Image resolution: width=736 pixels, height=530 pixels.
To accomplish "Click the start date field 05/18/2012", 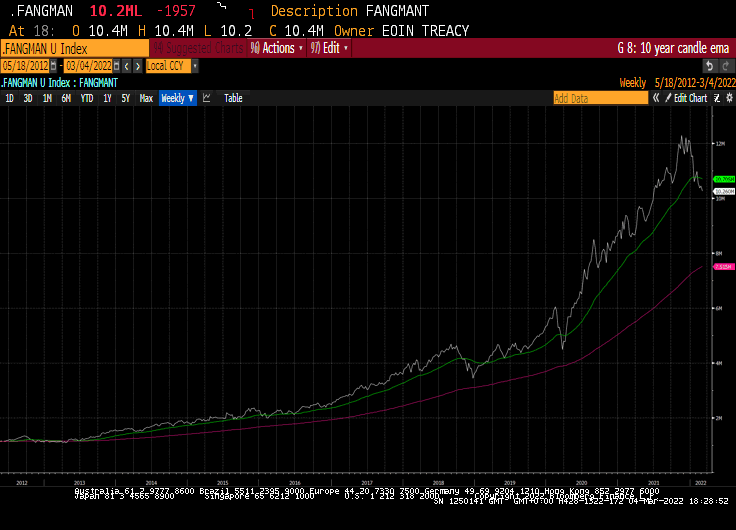I will point(25,66).
